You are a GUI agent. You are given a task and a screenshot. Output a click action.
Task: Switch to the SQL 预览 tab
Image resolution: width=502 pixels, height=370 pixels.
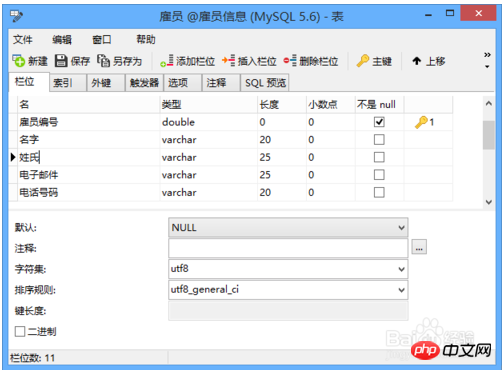[x=265, y=83]
